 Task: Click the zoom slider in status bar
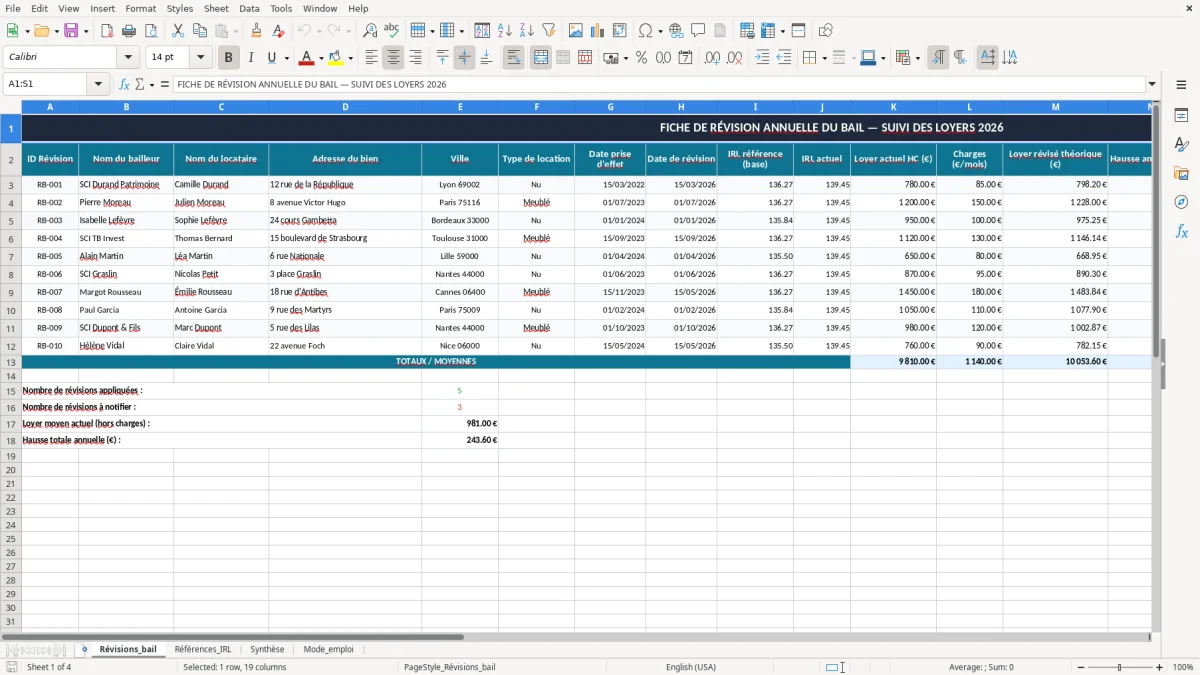pos(1120,667)
